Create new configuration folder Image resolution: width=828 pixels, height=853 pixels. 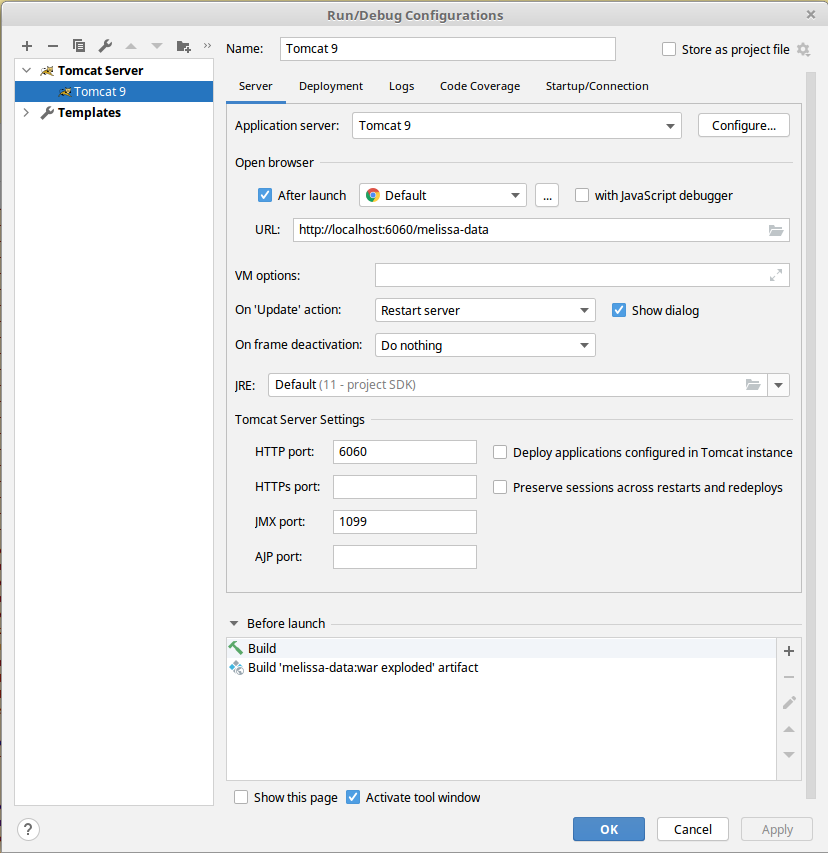point(184,47)
